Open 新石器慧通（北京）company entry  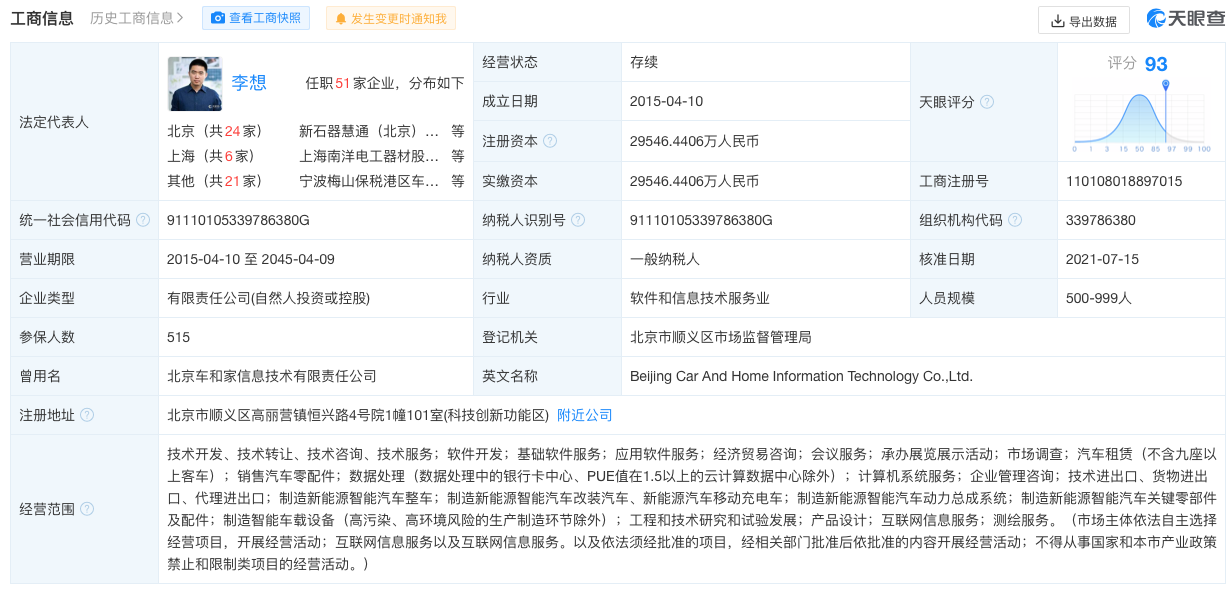369,131
